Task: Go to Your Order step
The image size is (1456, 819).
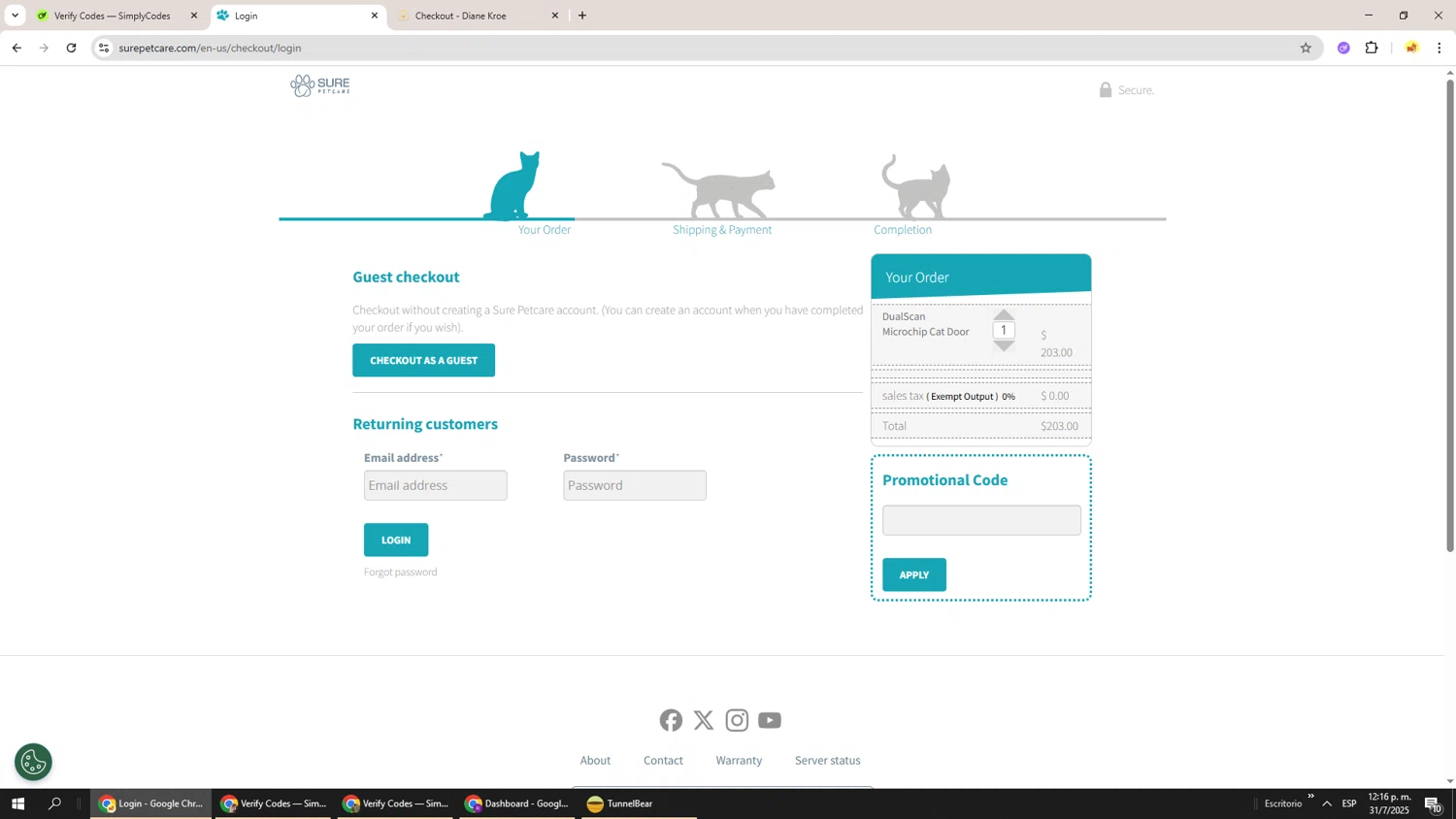Action: point(544,230)
